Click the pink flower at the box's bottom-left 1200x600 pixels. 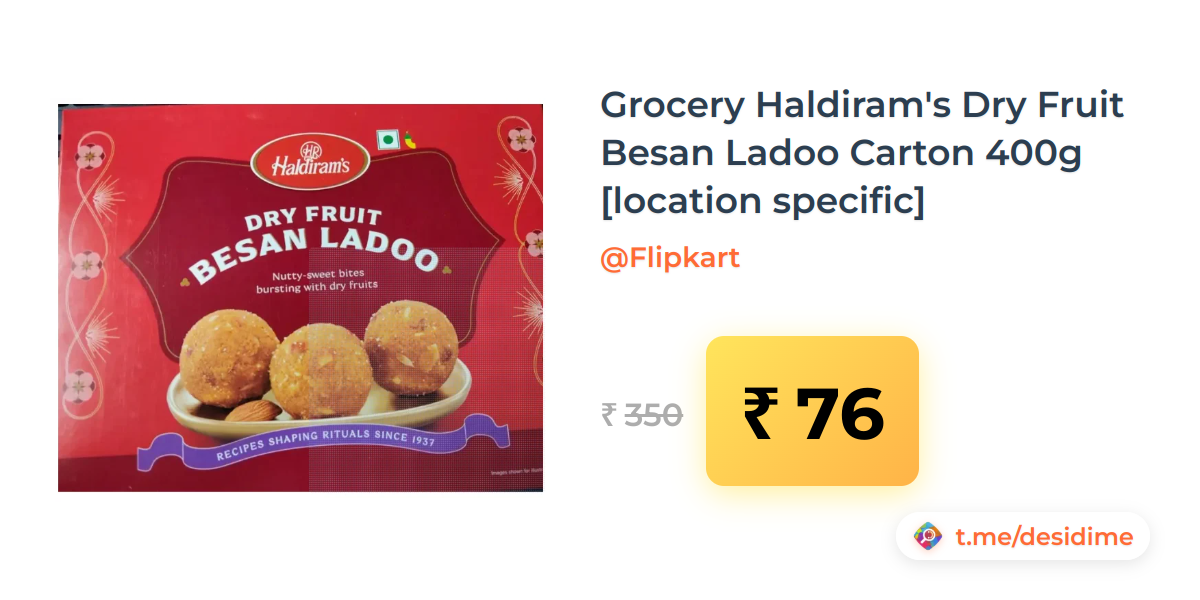click(79, 384)
